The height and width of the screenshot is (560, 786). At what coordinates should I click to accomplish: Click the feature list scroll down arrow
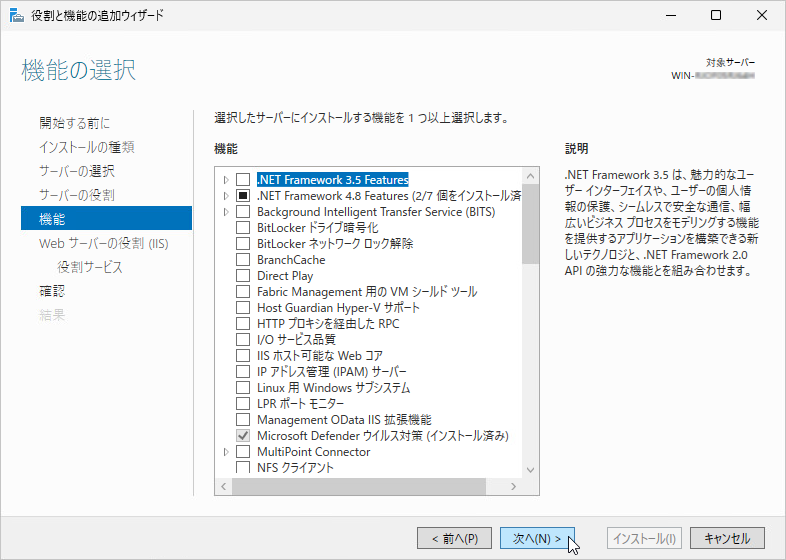(x=530, y=470)
